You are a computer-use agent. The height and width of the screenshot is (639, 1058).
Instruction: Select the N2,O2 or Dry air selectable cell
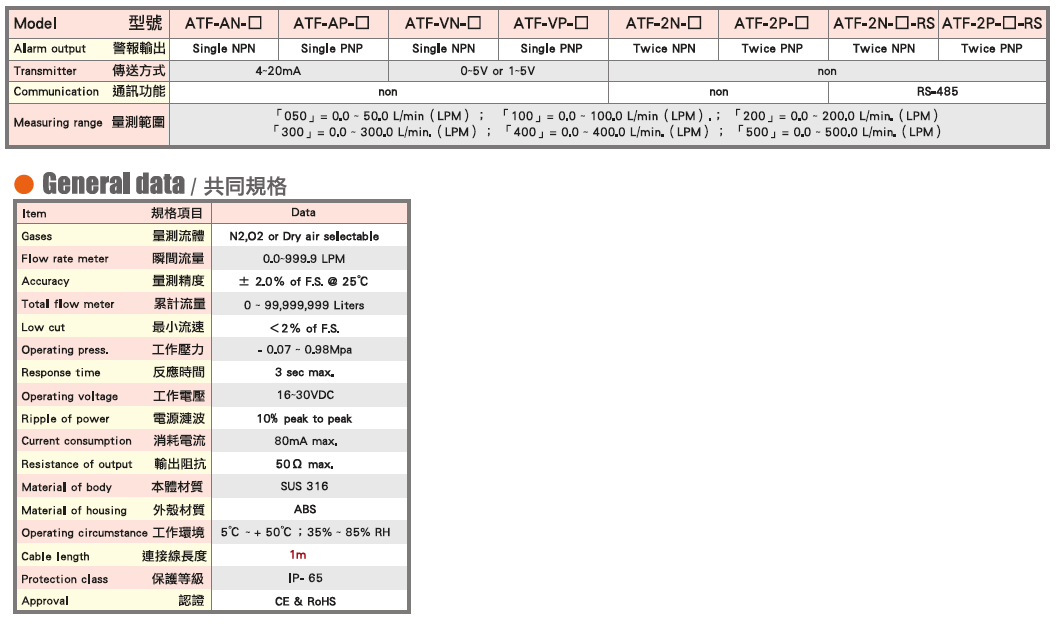point(304,236)
